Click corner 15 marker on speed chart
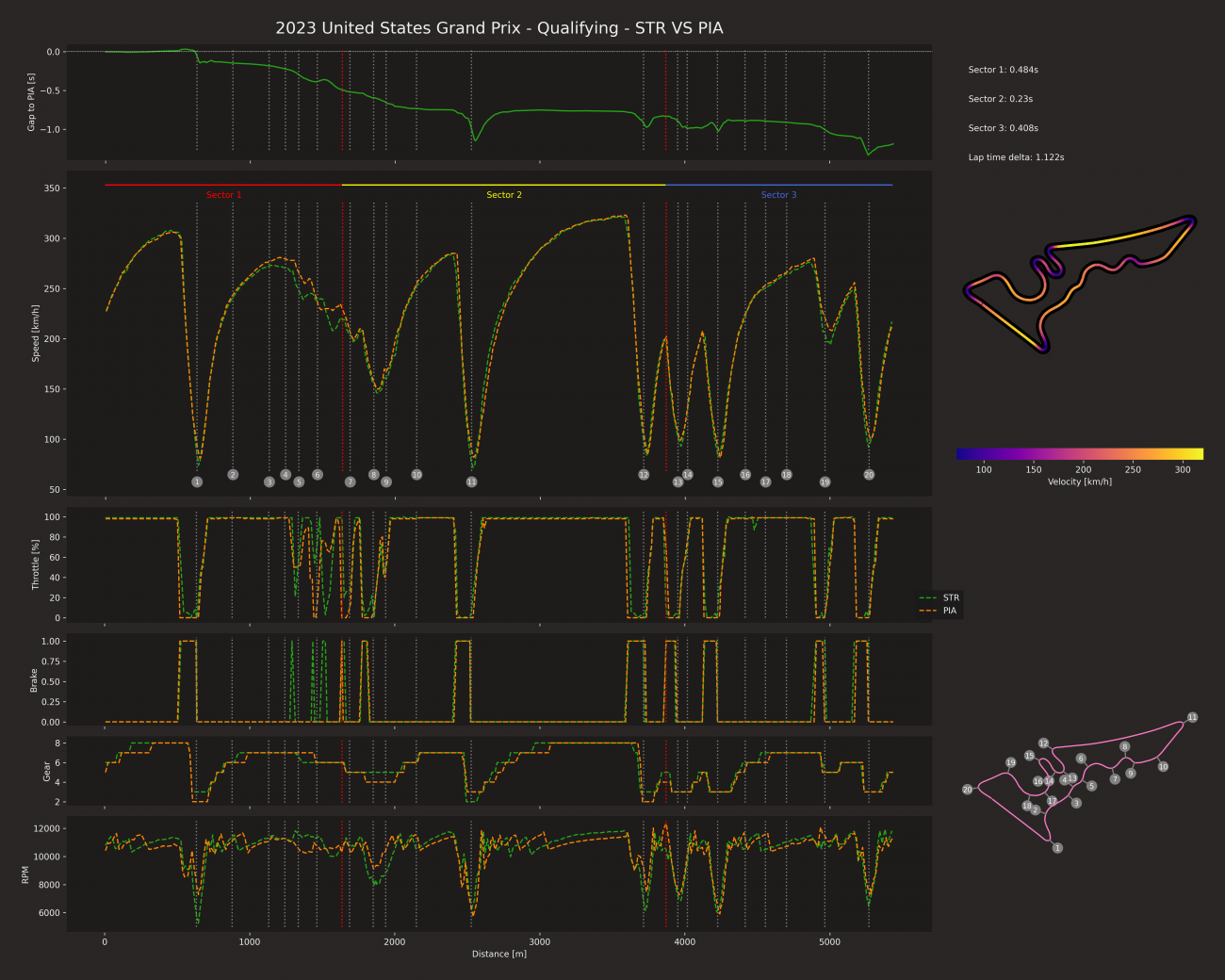 [717, 482]
